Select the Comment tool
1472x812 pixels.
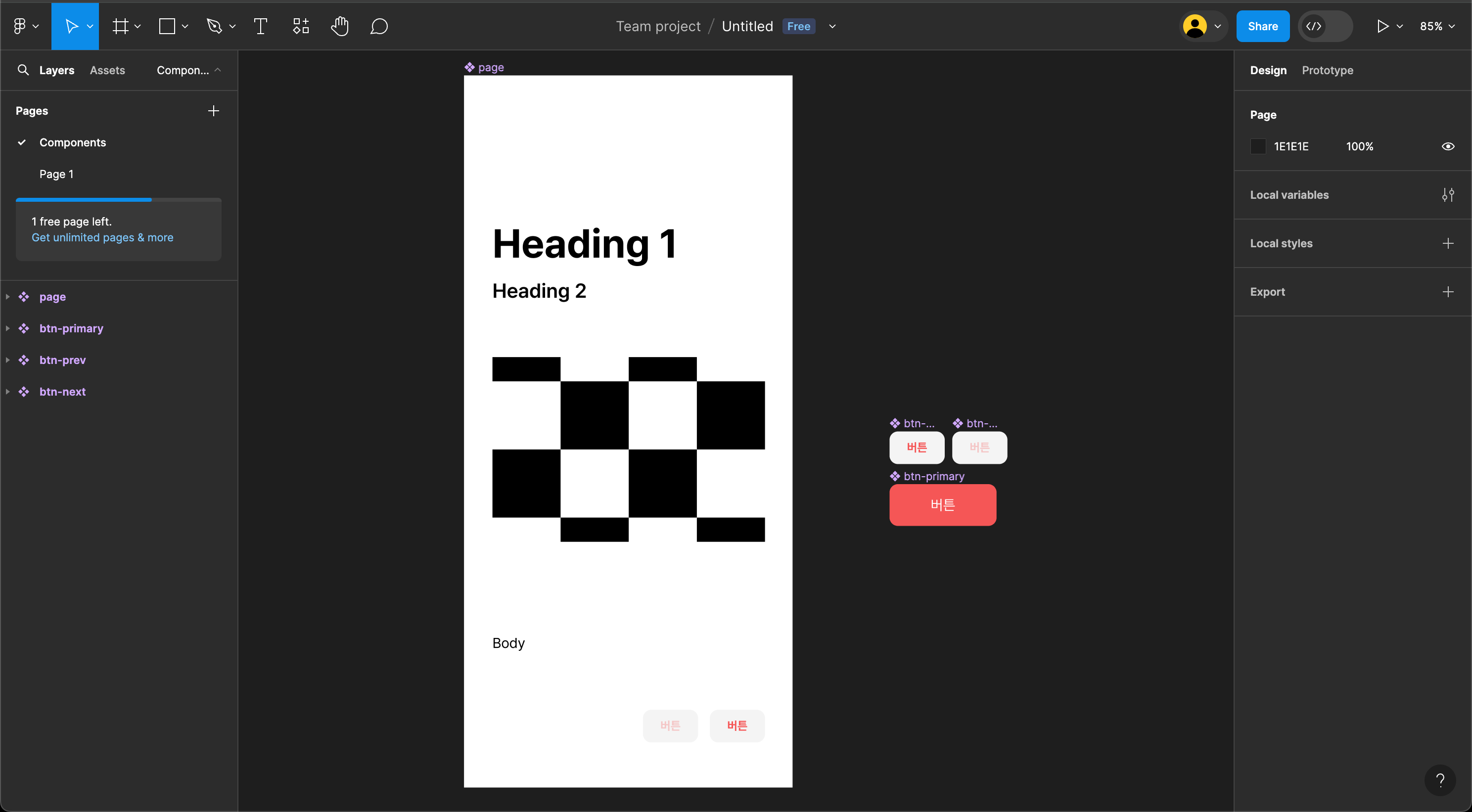tap(379, 26)
